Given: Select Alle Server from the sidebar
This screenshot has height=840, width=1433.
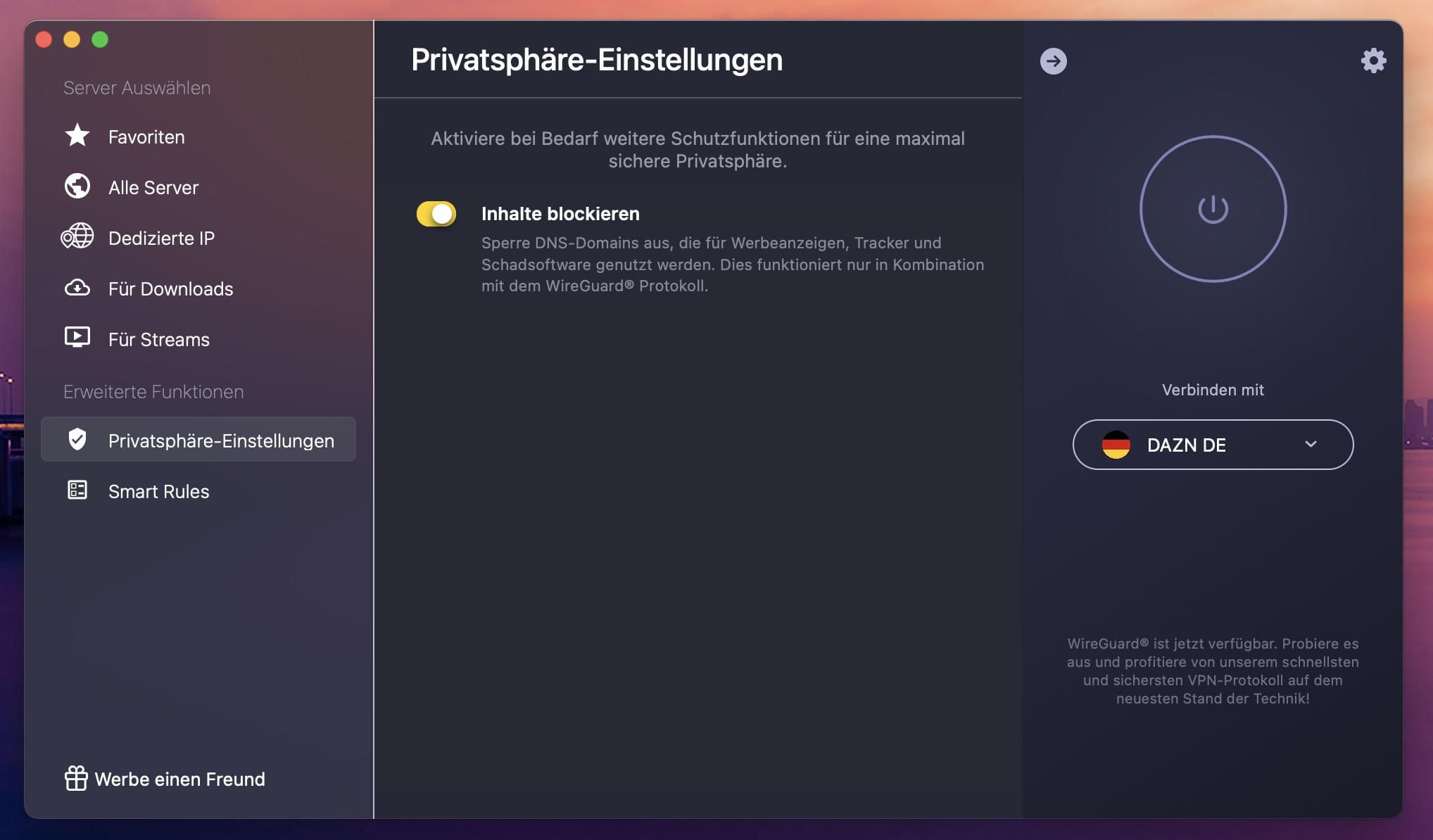Looking at the screenshot, I should [152, 186].
